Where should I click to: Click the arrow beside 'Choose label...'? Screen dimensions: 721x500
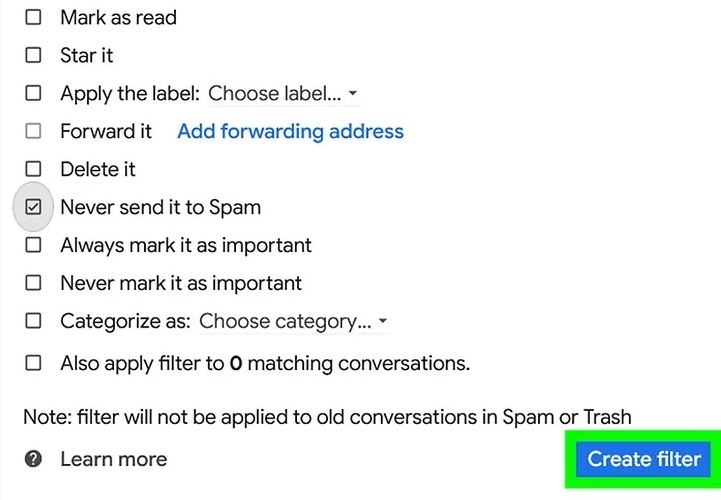coord(353,93)
